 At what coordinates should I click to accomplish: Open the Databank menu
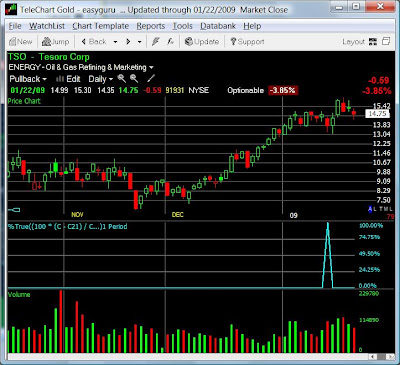[x=218, y=26]
